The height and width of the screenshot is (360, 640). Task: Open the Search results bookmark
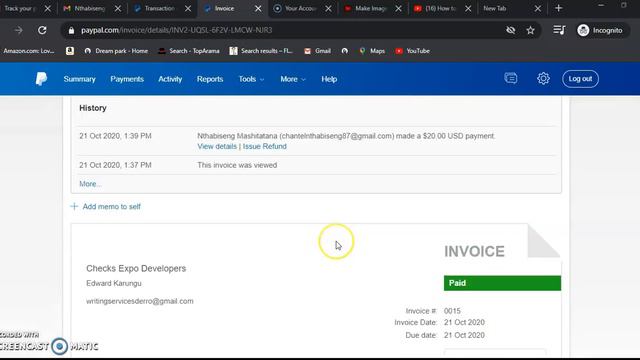(261, 51)
